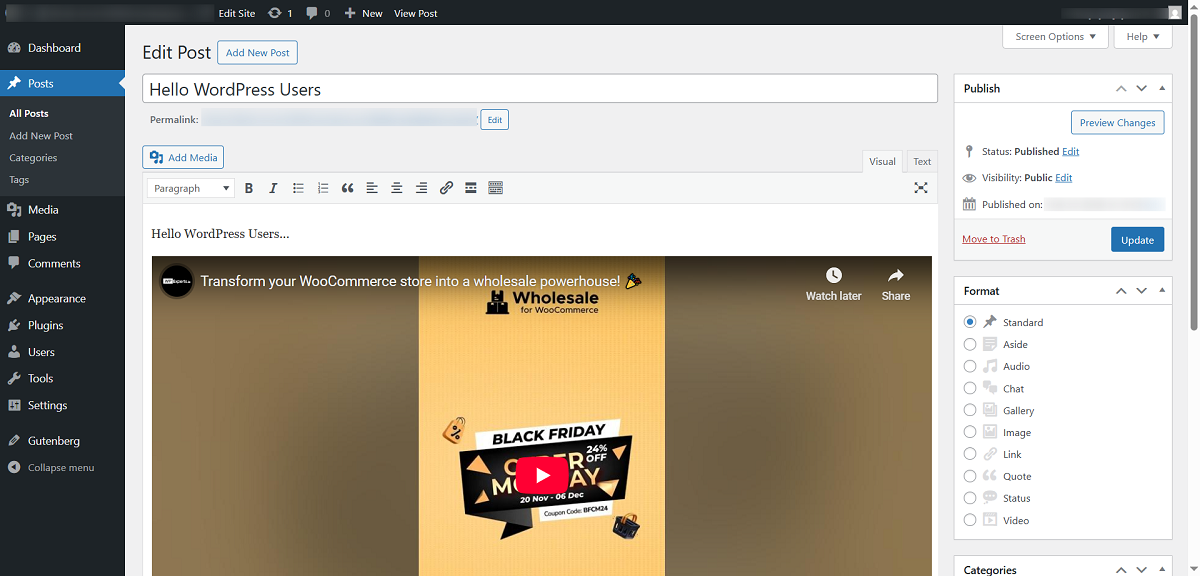The image size is (1200, 576).
Task: Open the Paragraph style dropdown
Action: 190,187
